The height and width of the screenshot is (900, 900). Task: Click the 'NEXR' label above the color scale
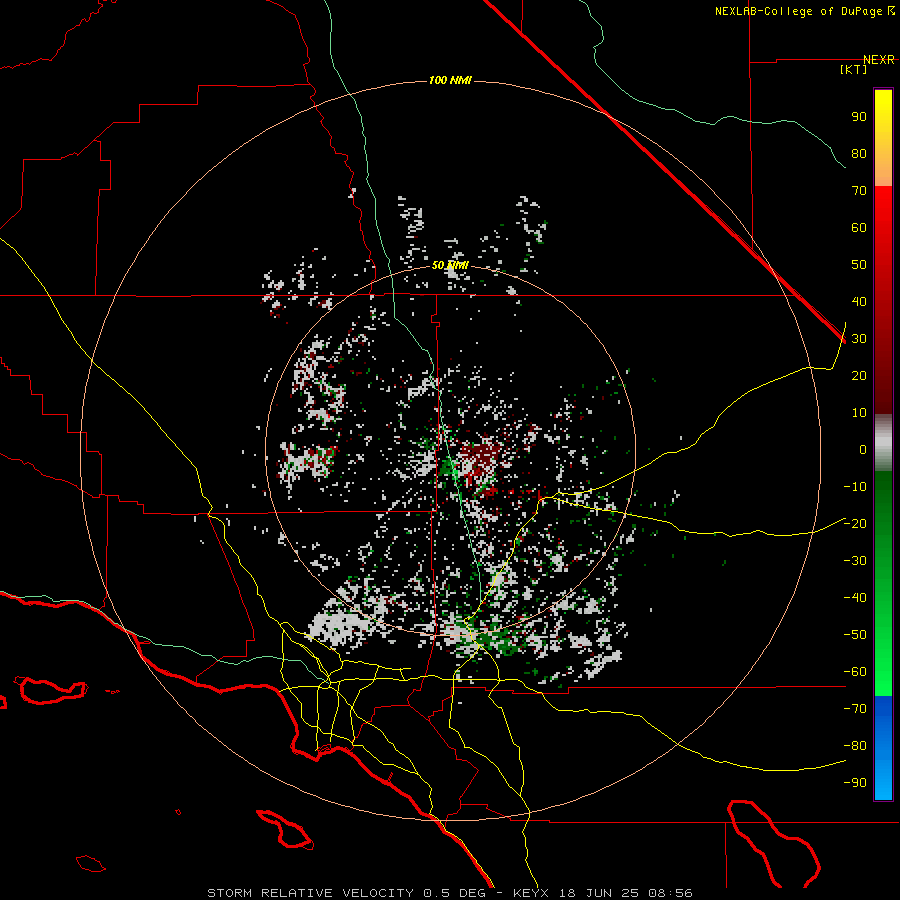click(x=879, y=60)
